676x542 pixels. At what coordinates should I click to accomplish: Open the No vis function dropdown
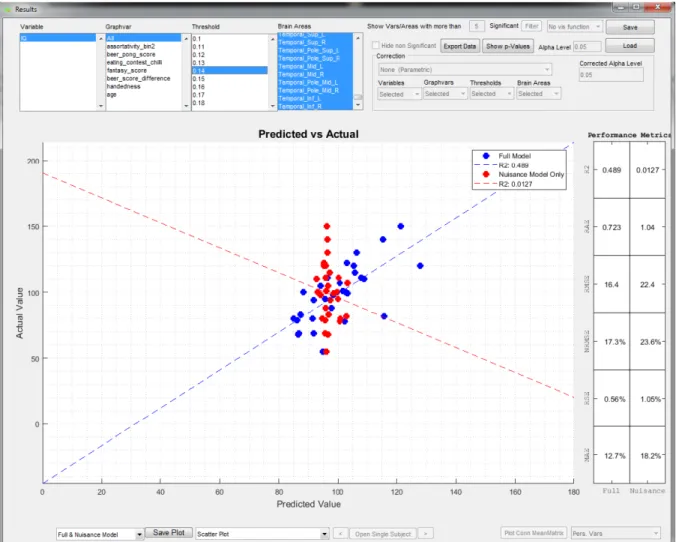coord(575,27)
